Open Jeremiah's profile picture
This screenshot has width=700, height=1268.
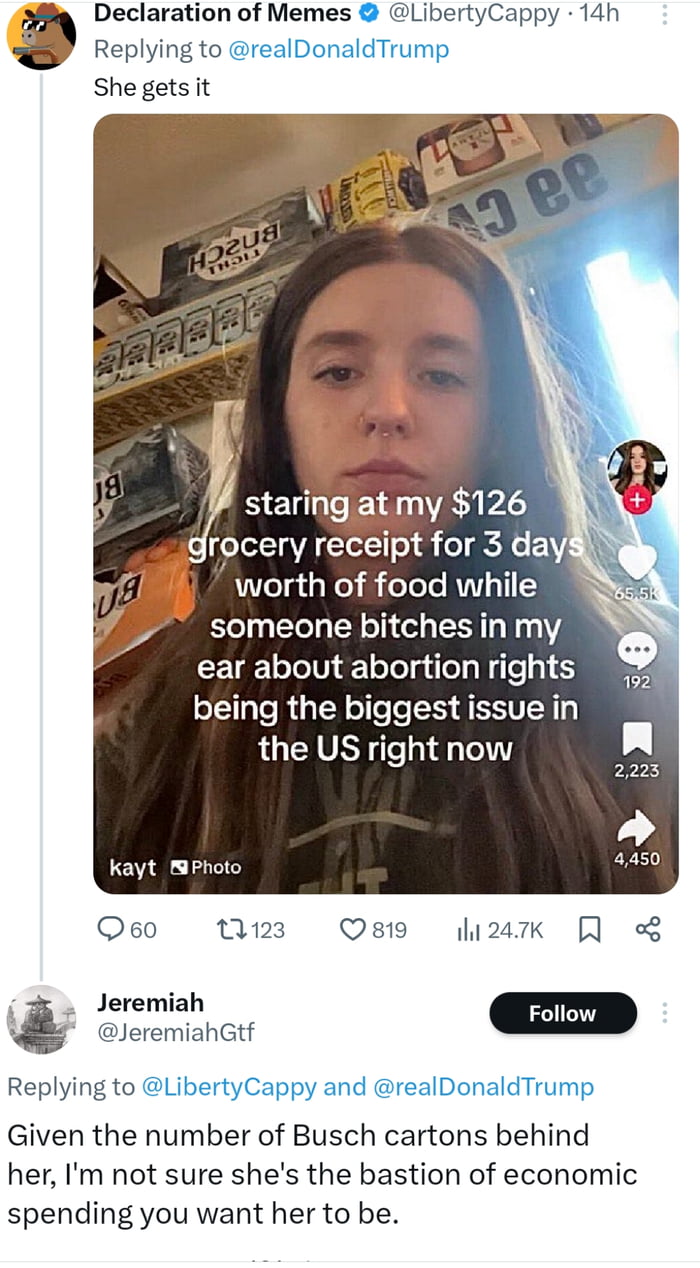(x=41, y=1019)
